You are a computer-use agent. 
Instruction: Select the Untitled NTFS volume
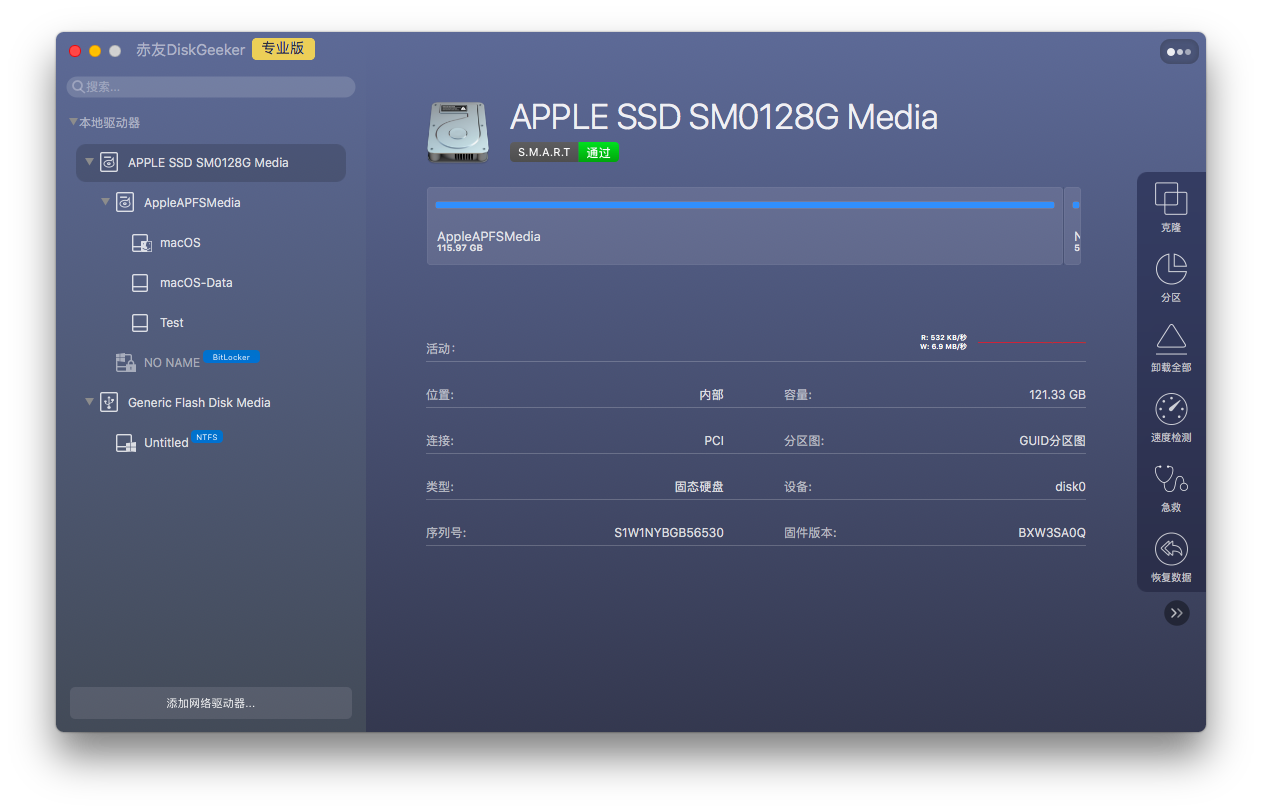click(x=165, y=443)
